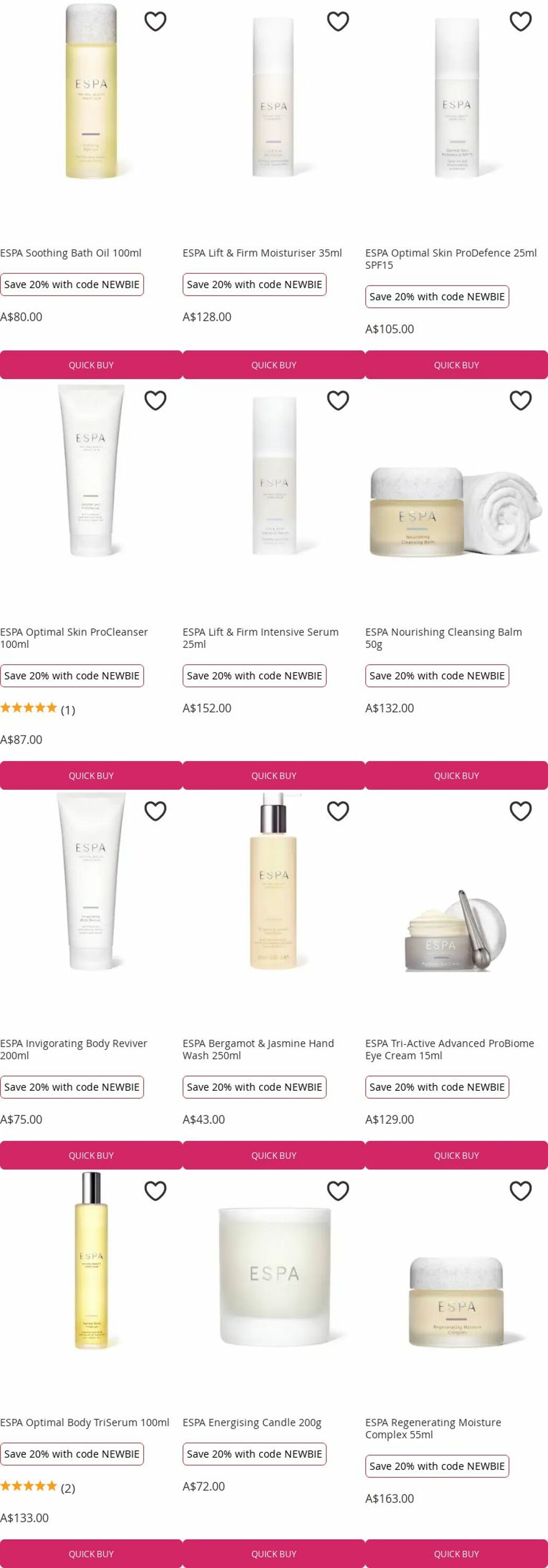
Task: Toggle the heart on Lift & Firm Intensive Serum
Action: click(x=338, y=400)
